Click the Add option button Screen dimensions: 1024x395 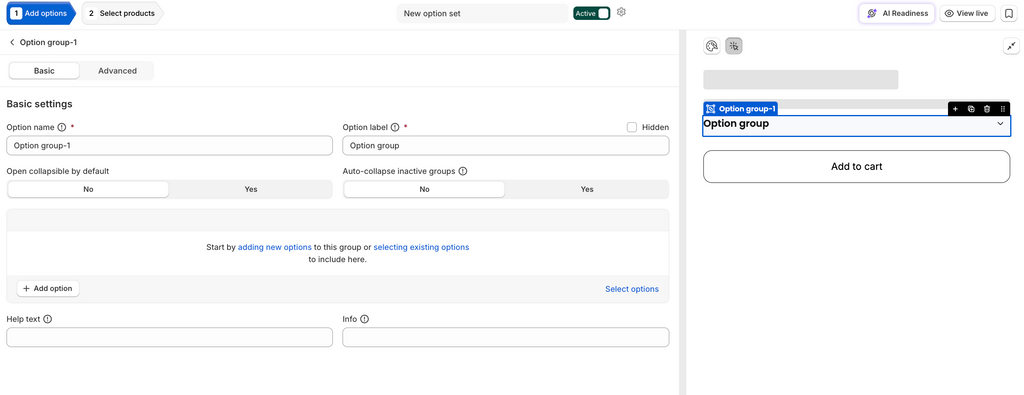tap(48, 289)
